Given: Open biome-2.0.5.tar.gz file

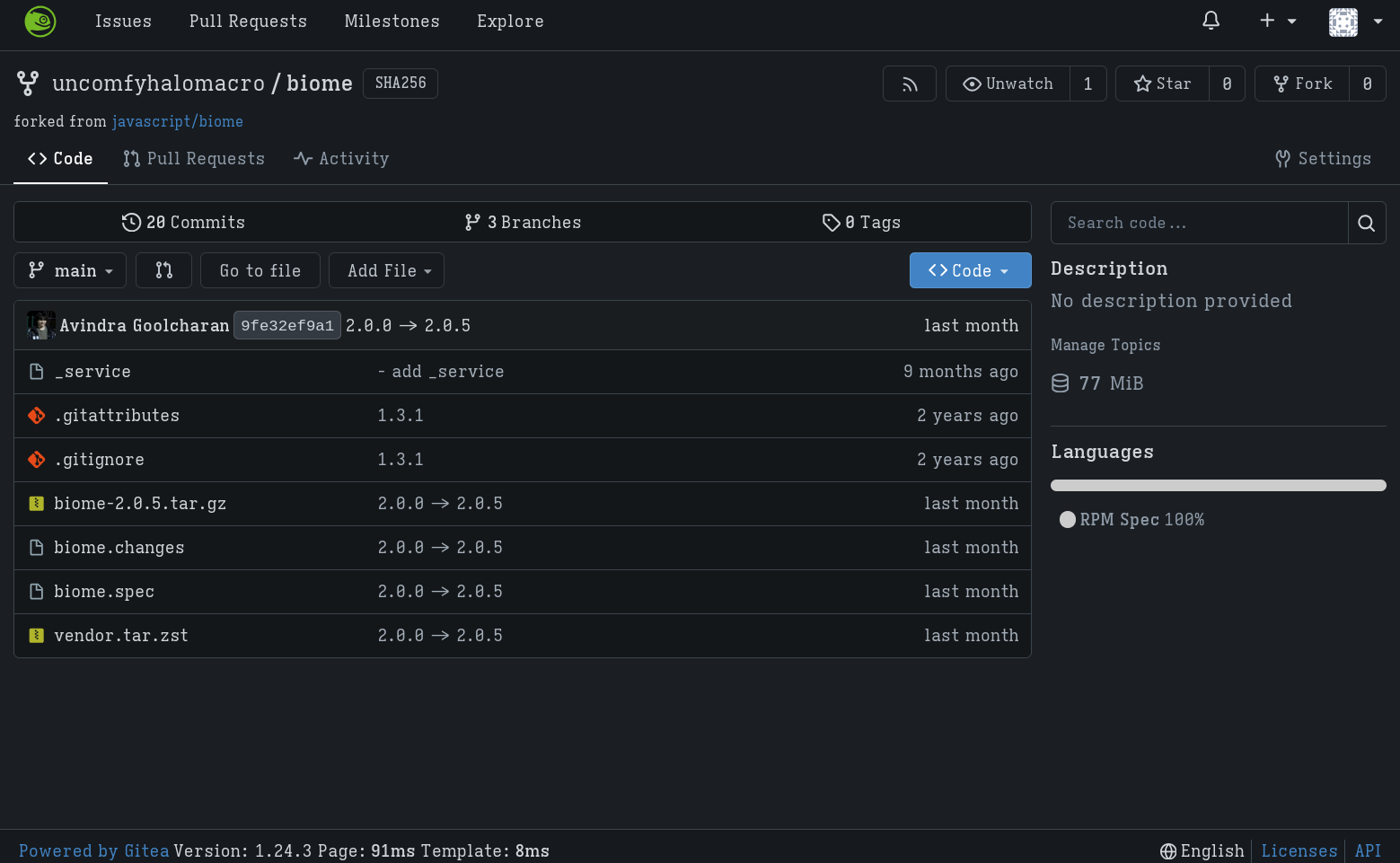Looking at the screenshot, I should click(x=140, y=504).
